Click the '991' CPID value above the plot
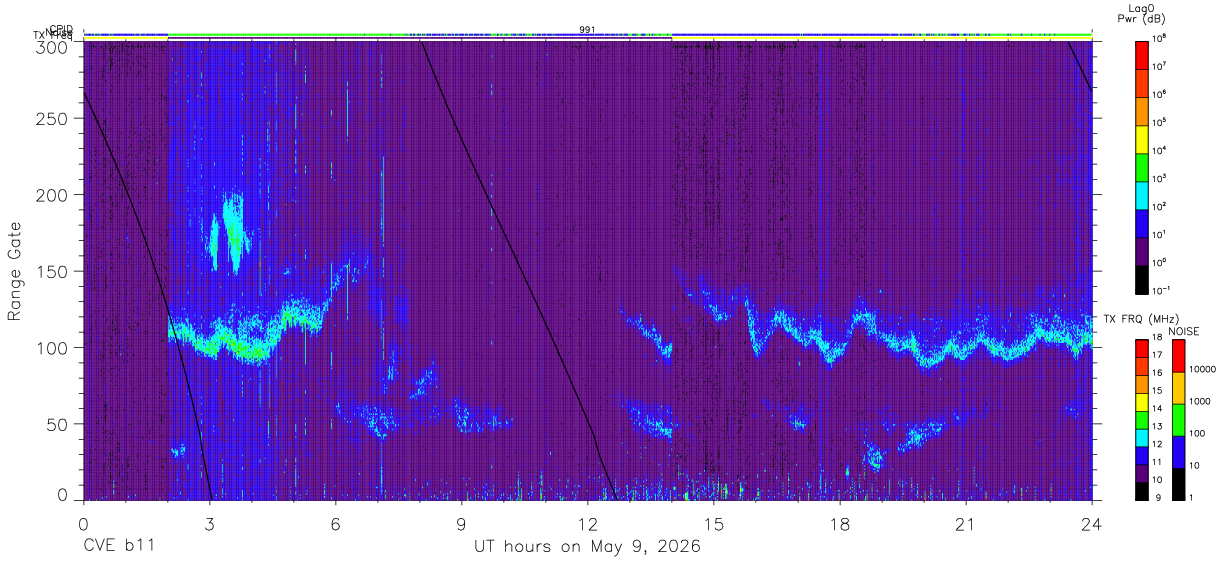1228x567 pixels. tap(588, 29)
